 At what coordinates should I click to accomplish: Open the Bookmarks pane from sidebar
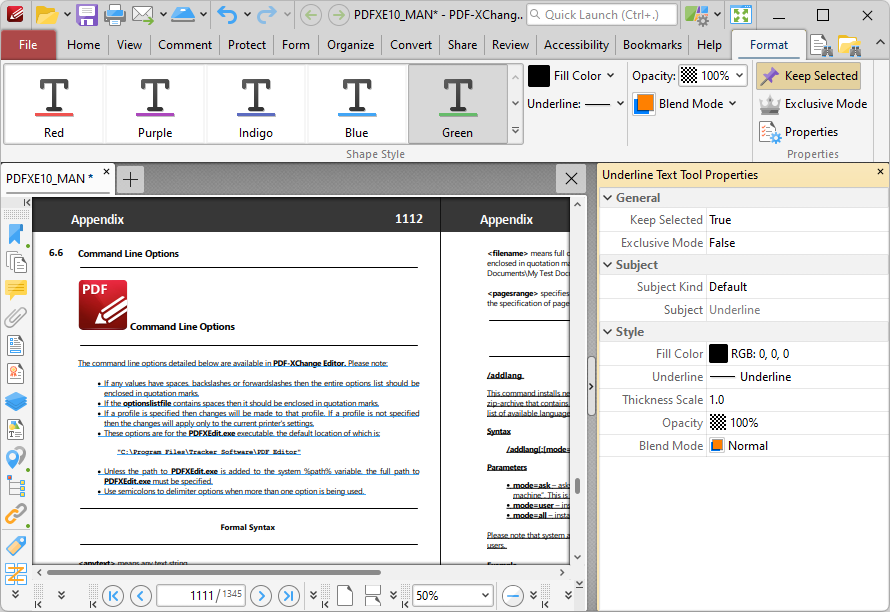16,234
